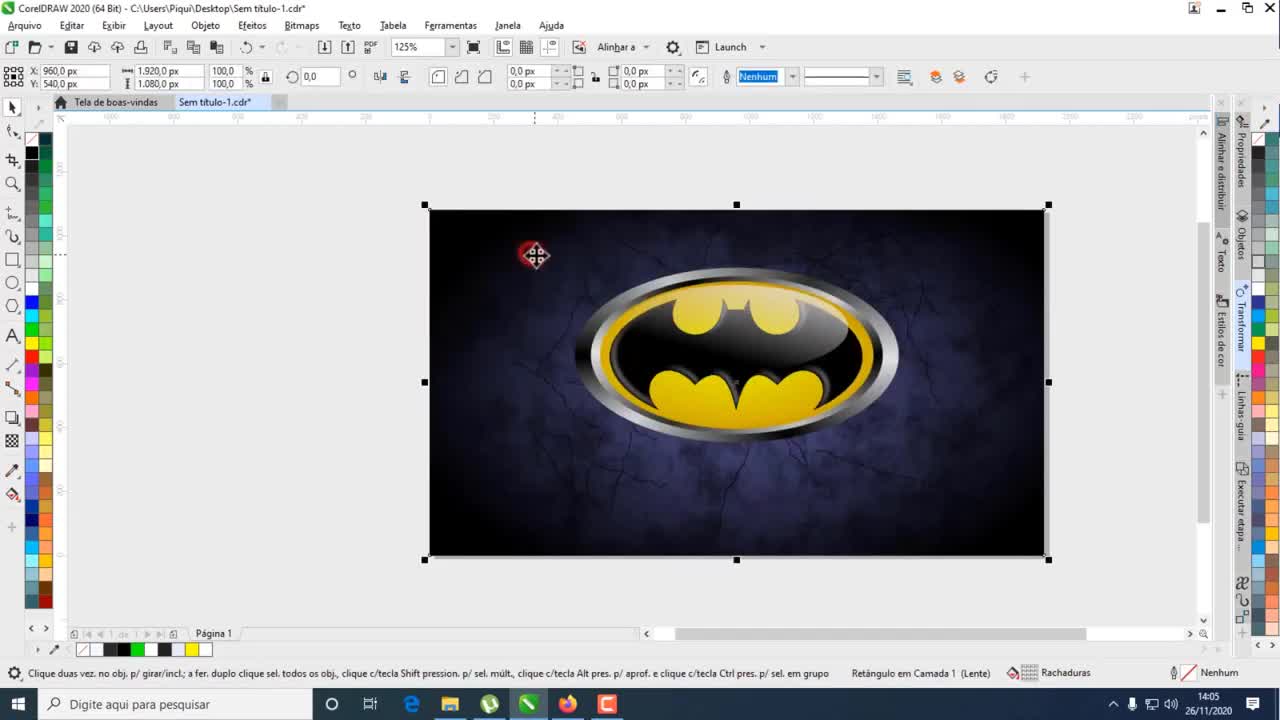The width and height of the screenshot is (1280, 720).
Task: Open the zoom level 125% dropdown
Action: pos(452,47)
